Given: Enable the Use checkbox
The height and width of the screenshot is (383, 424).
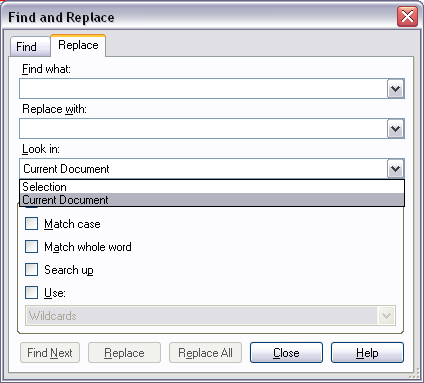Looking at the screenshot, I should 31,293.
